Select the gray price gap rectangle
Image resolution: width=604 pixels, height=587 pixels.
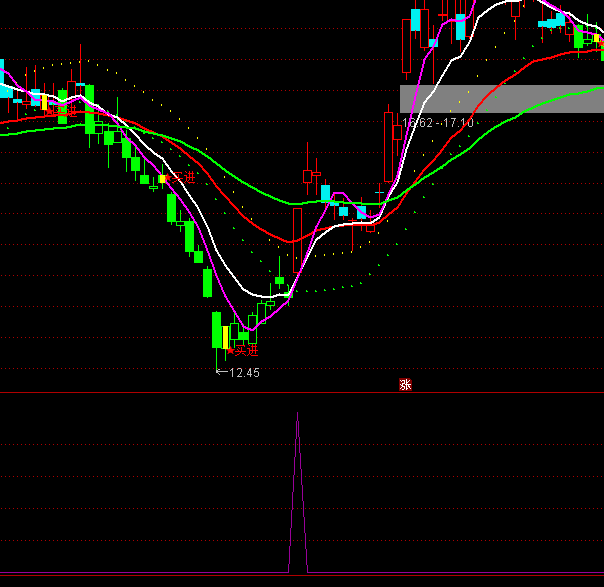500,98
